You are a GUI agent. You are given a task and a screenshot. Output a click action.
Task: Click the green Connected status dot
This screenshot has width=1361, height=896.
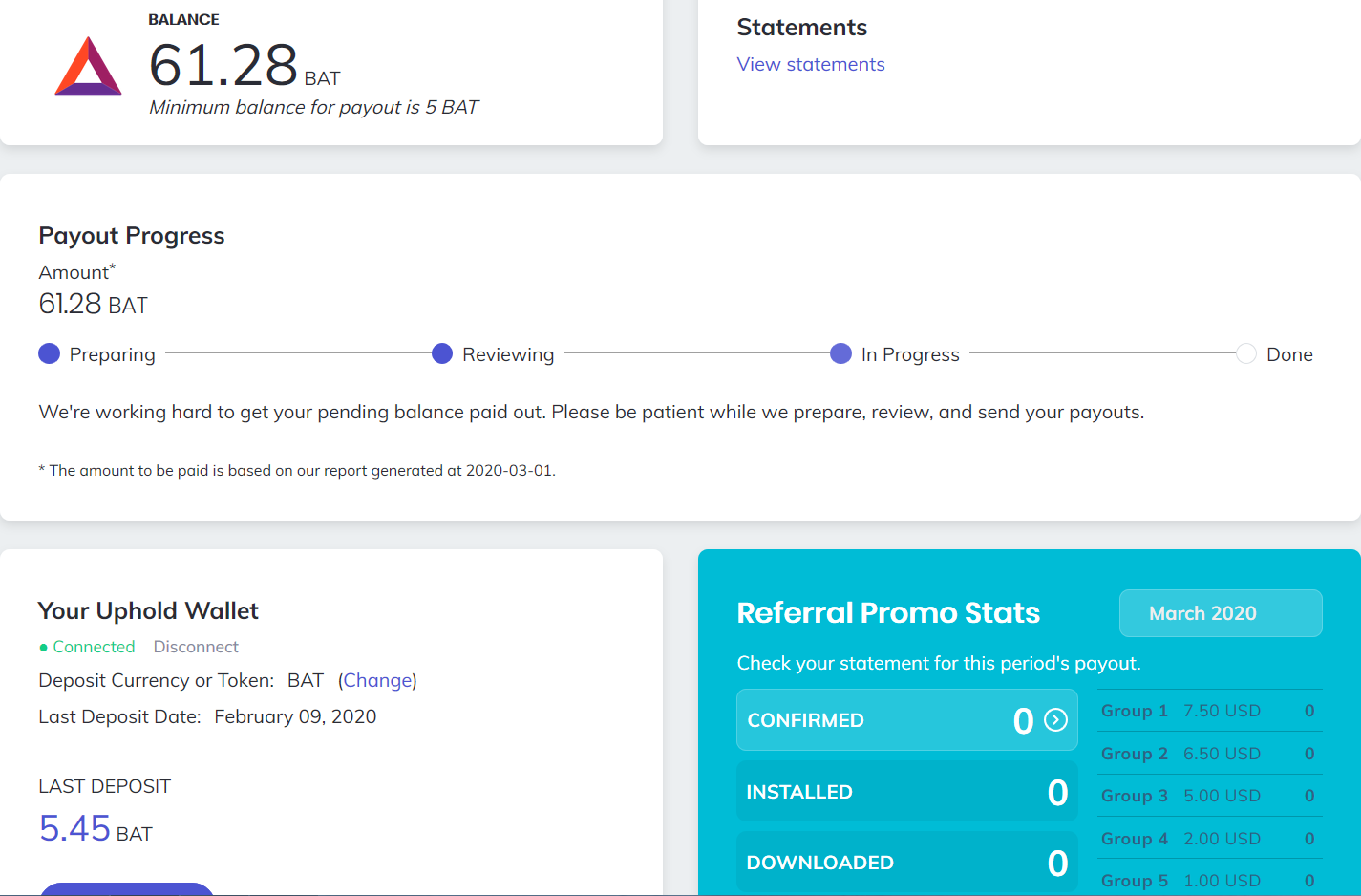[x=43, y=648]
